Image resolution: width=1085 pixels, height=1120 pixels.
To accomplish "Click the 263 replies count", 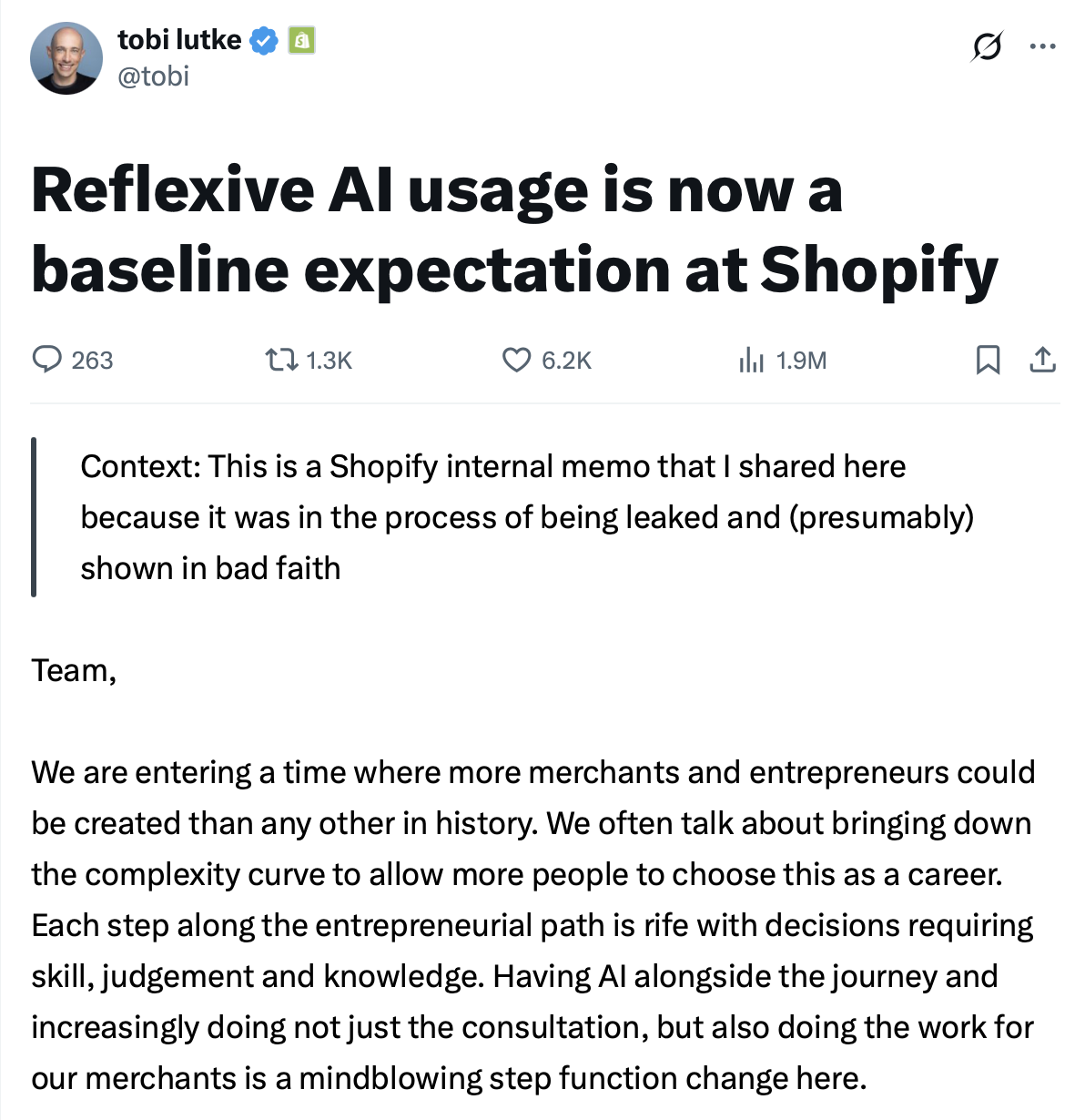I will click(92, 361).
